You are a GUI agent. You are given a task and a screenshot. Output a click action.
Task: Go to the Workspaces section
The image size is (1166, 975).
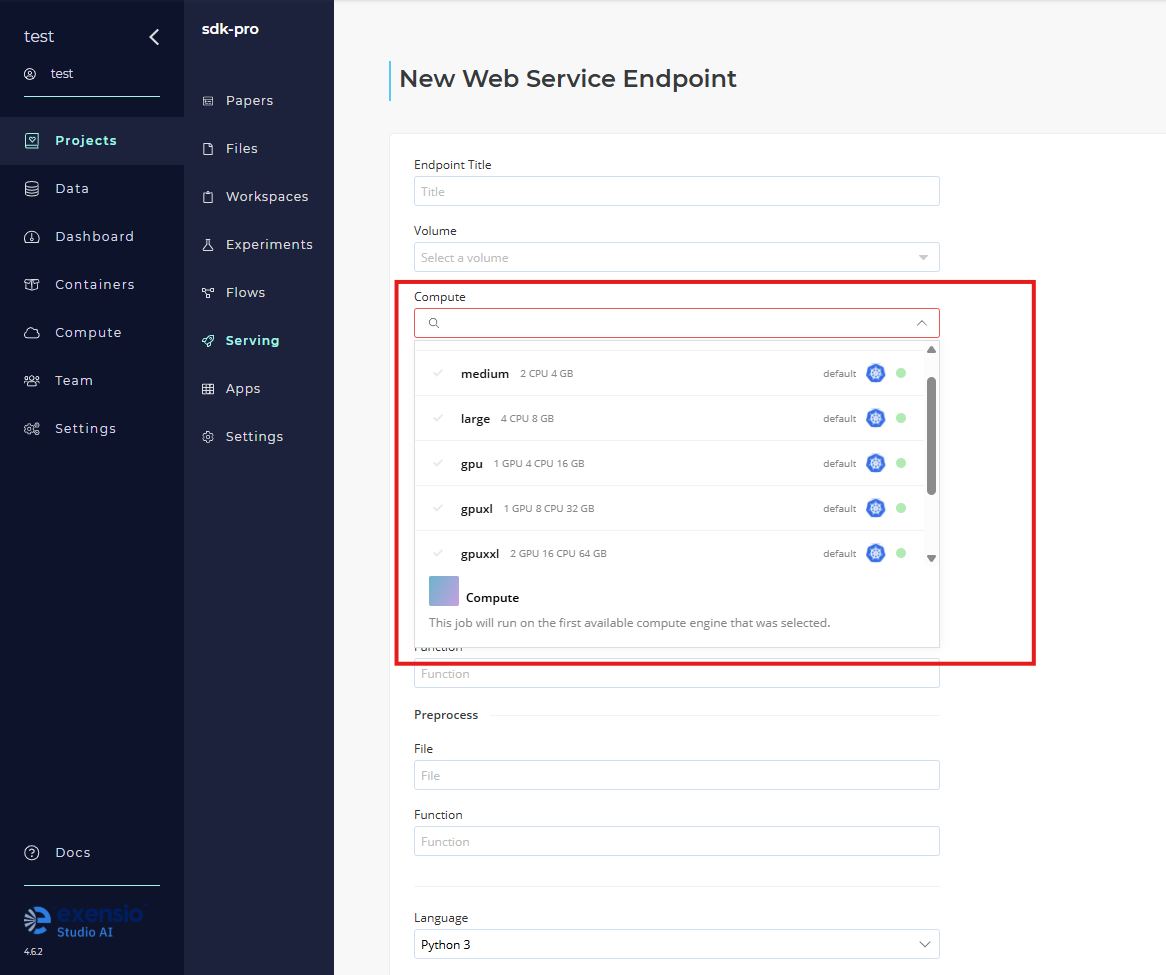coord(266,197)
